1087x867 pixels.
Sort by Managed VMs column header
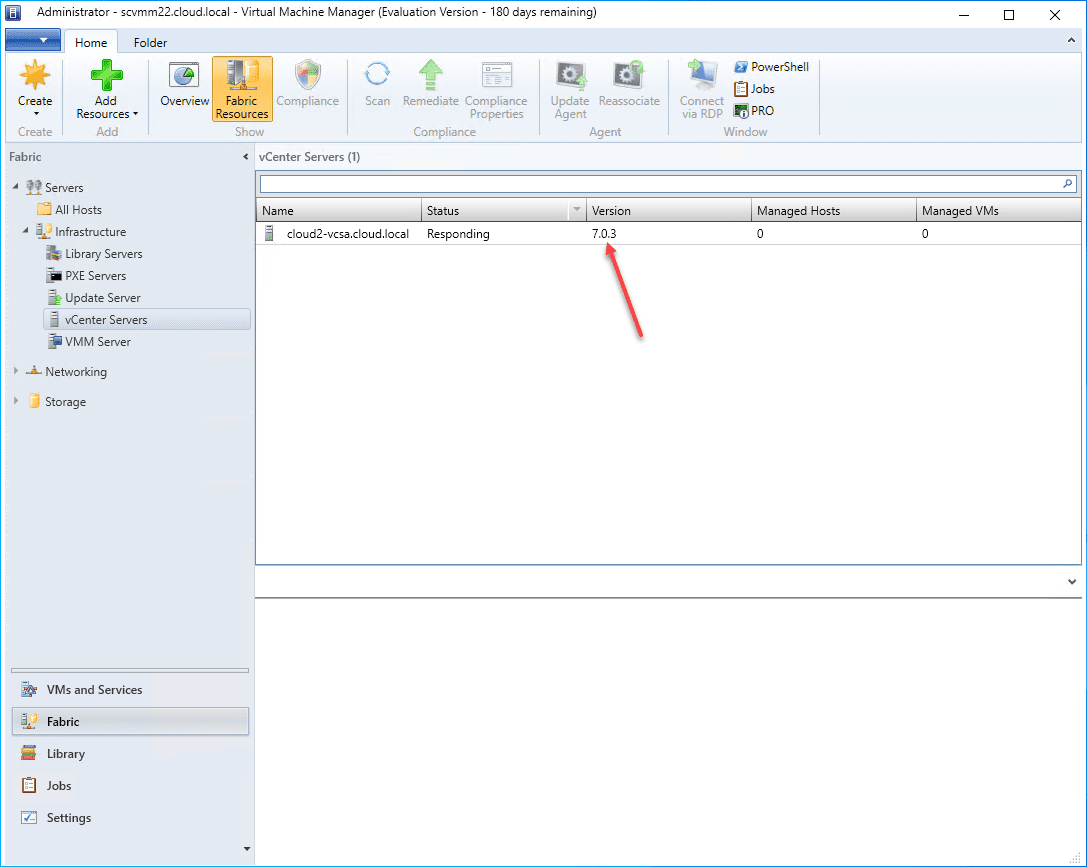998,211
